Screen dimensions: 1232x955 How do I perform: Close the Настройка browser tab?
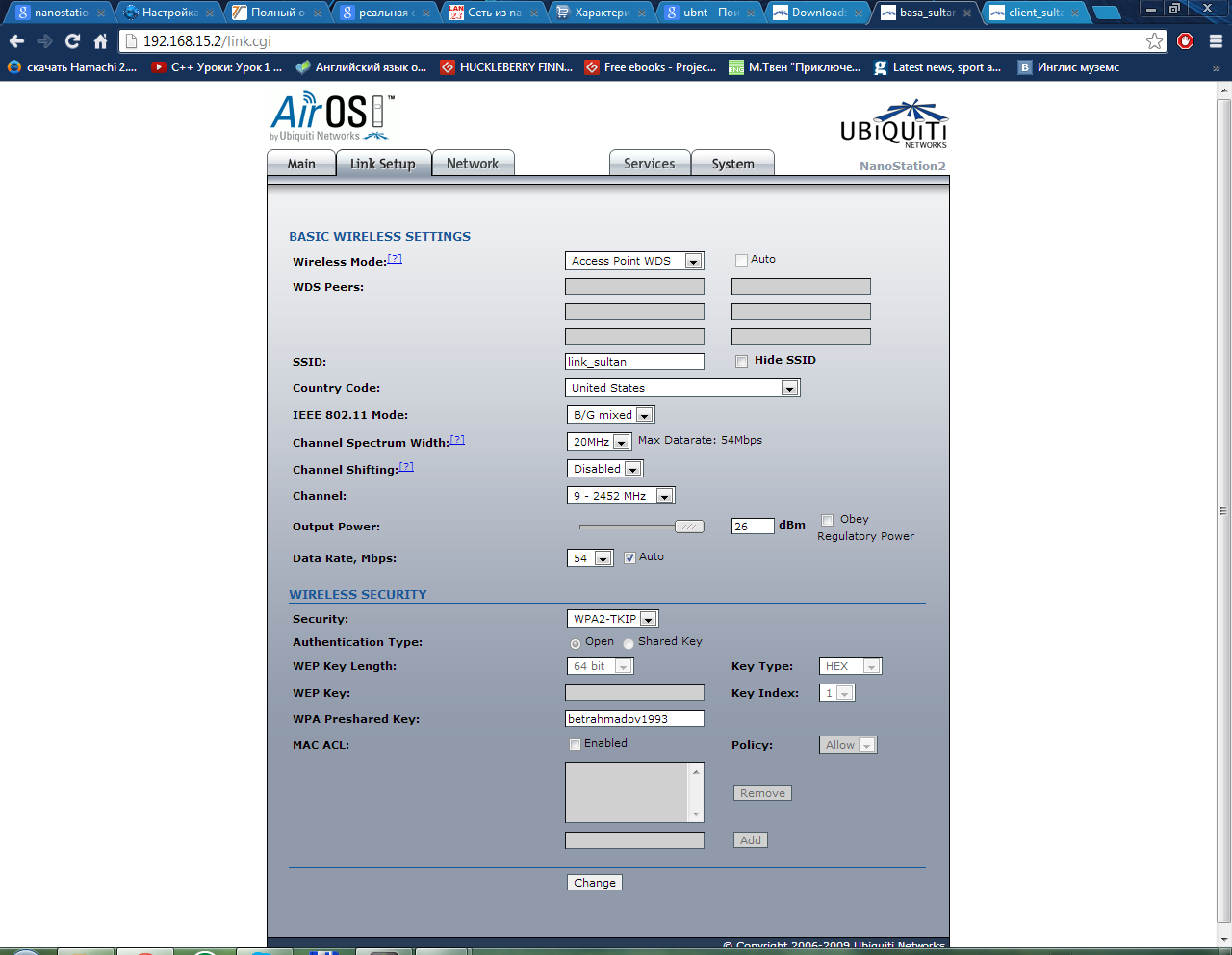[210, 13]
